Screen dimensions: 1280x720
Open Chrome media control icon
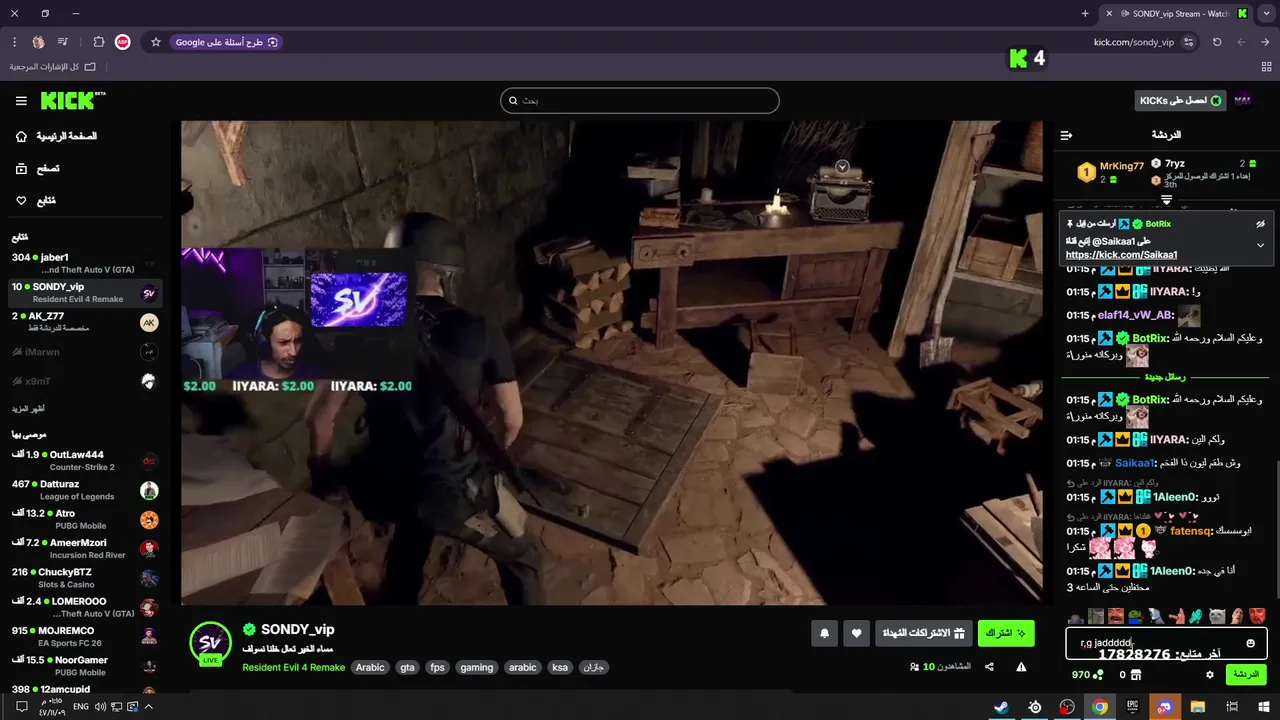[63, 42]
